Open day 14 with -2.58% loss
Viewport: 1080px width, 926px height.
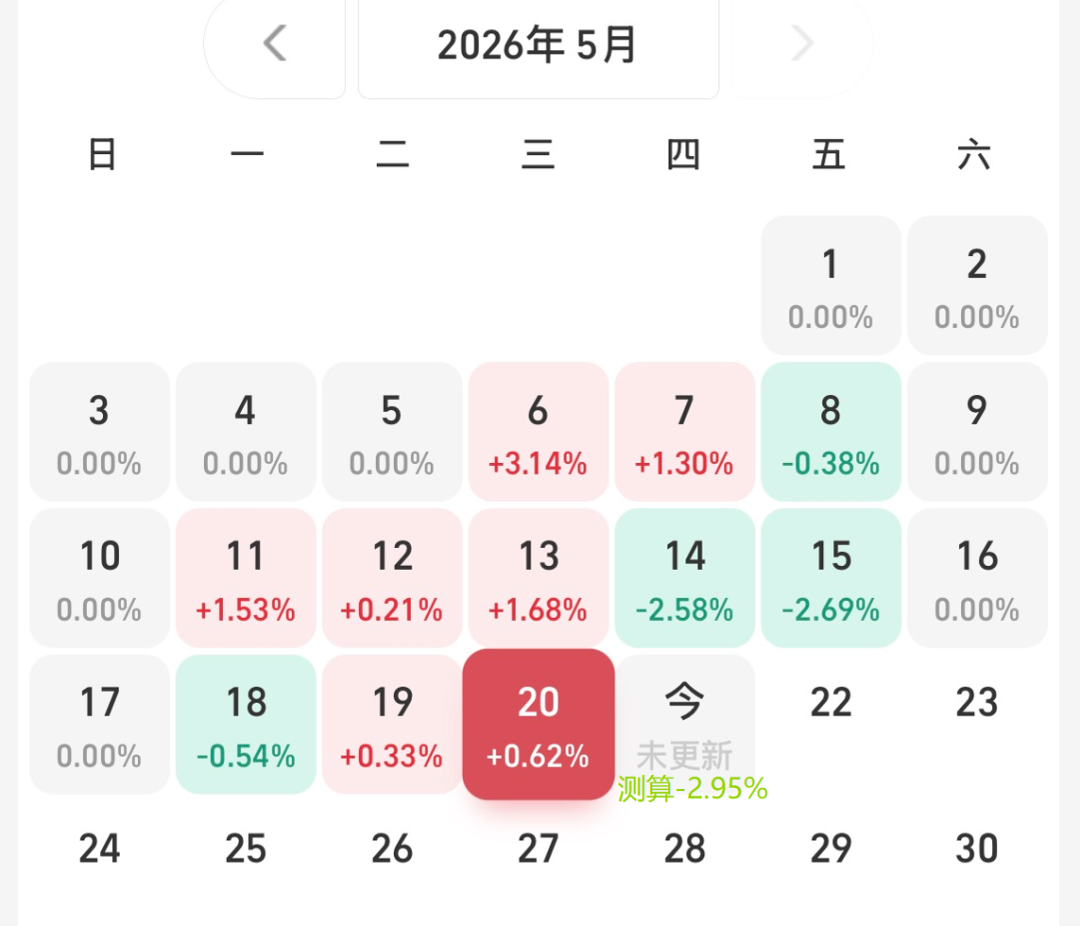click(685, 578)
